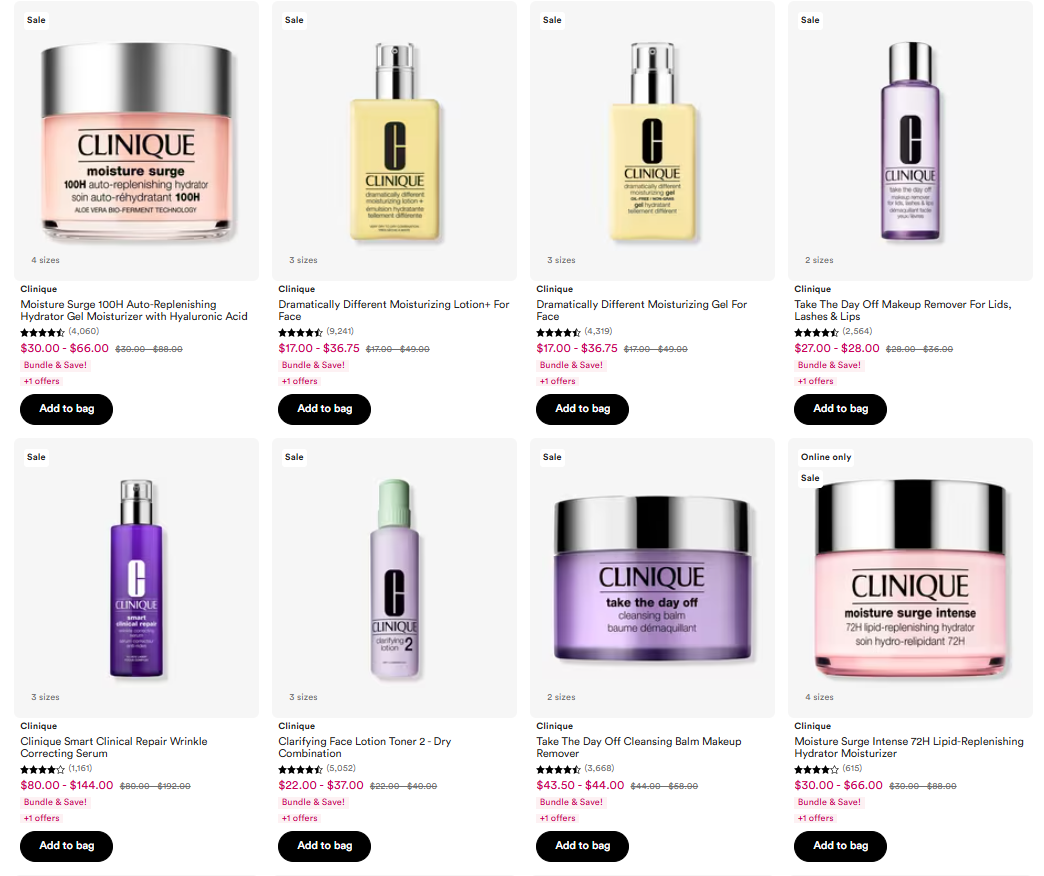This screenshot has height=876, width=1044.
Task: Open Clinique Smart Clinical Repair Wrinkle Correcting Serum link
Action: coord(114,747)
